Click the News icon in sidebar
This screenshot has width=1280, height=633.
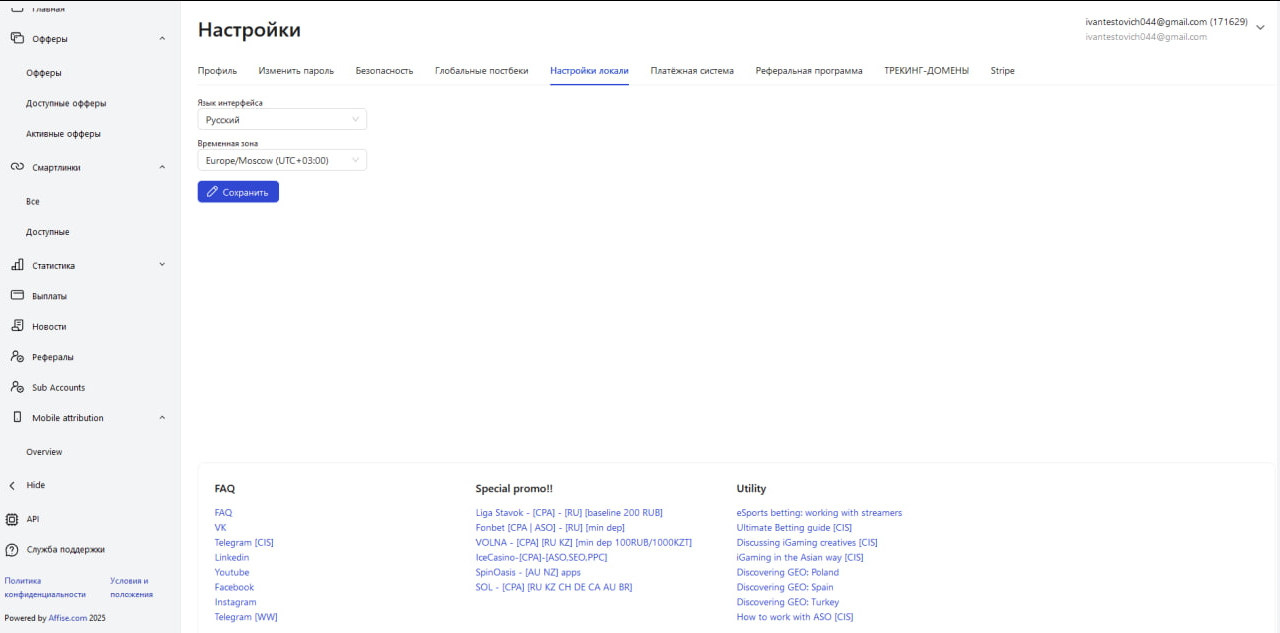[x=16, y=326]
